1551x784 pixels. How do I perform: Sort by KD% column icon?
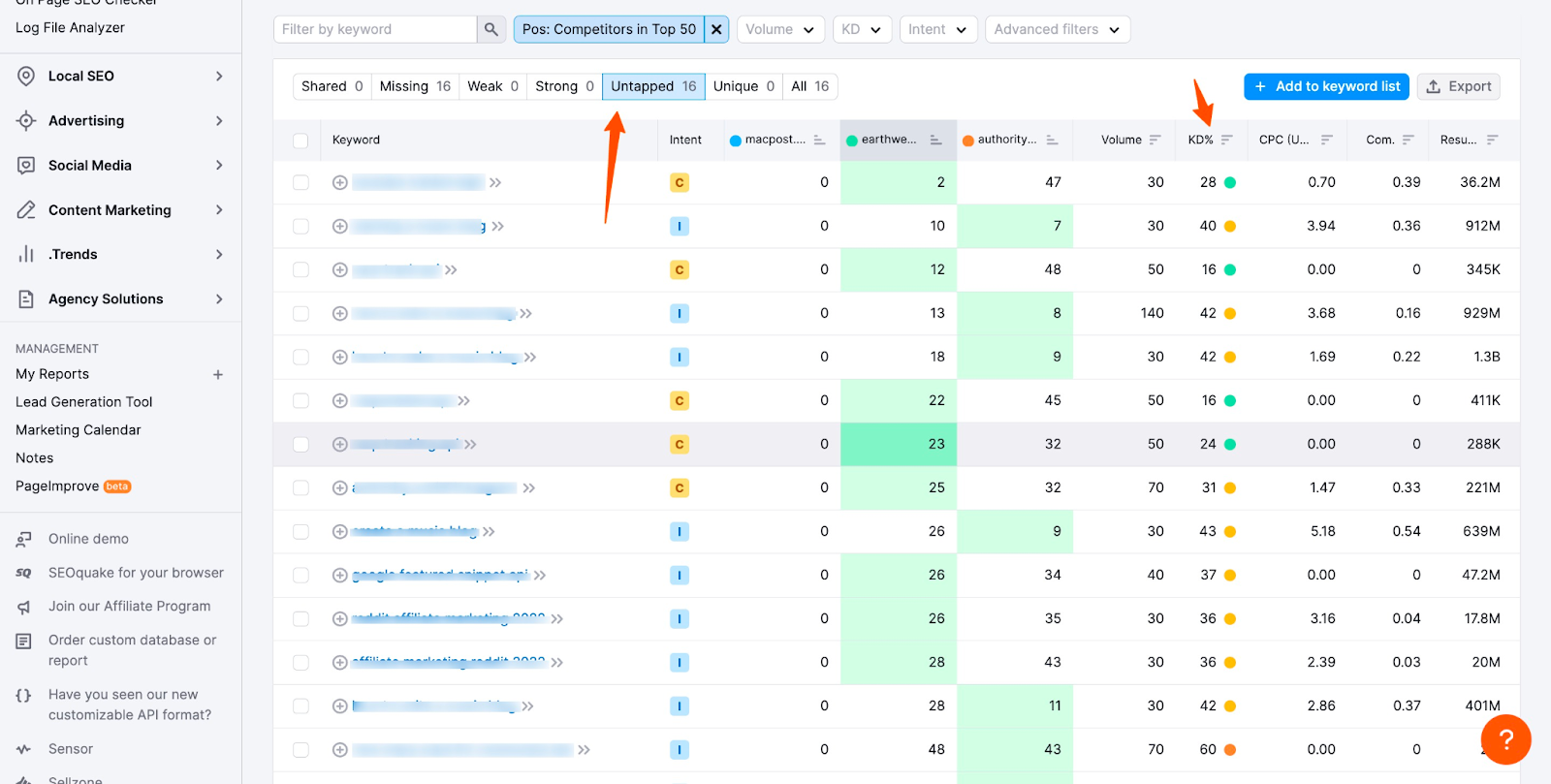click(x=1226, y=140)
